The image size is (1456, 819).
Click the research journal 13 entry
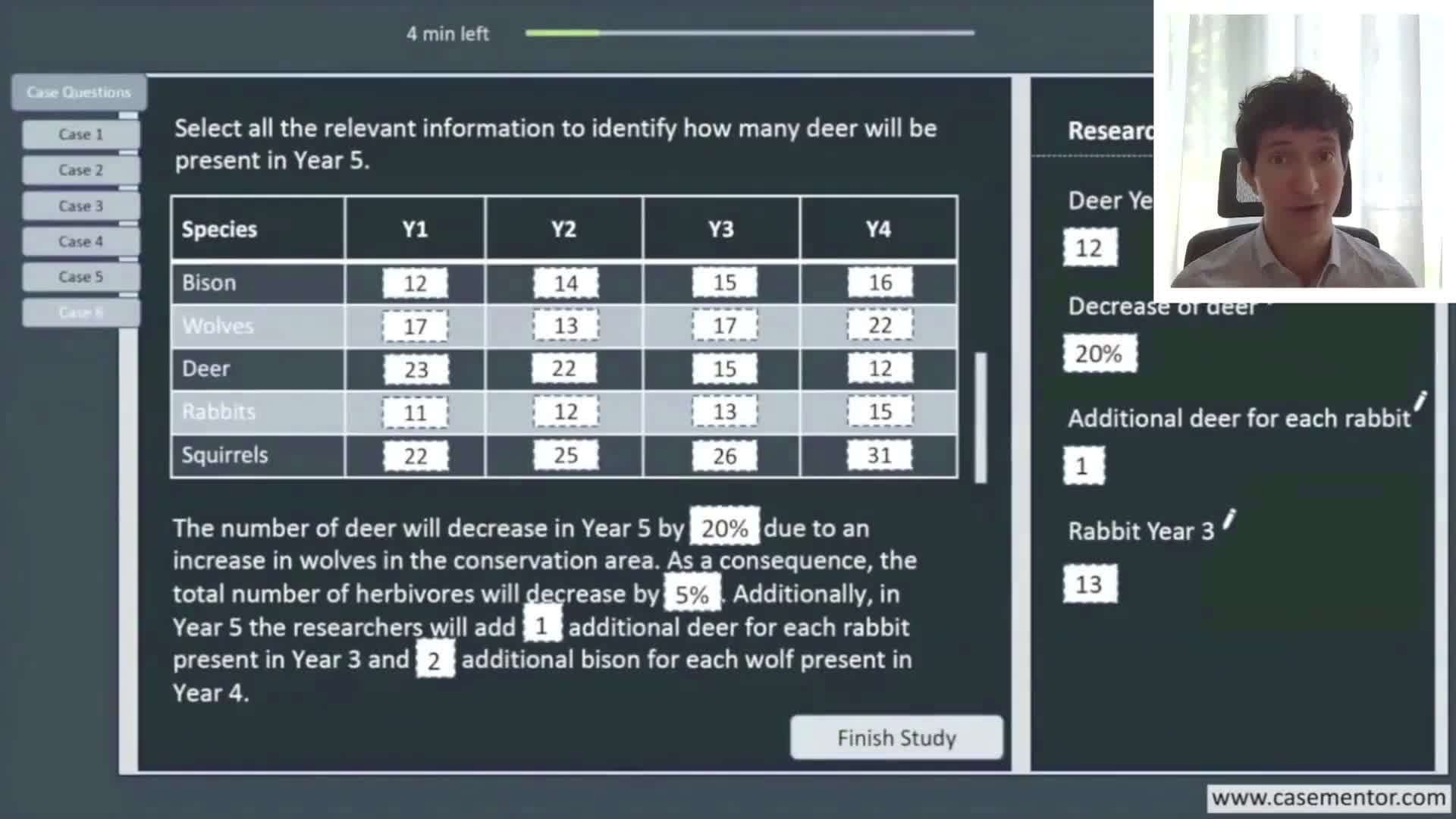tap(1090, 584)
